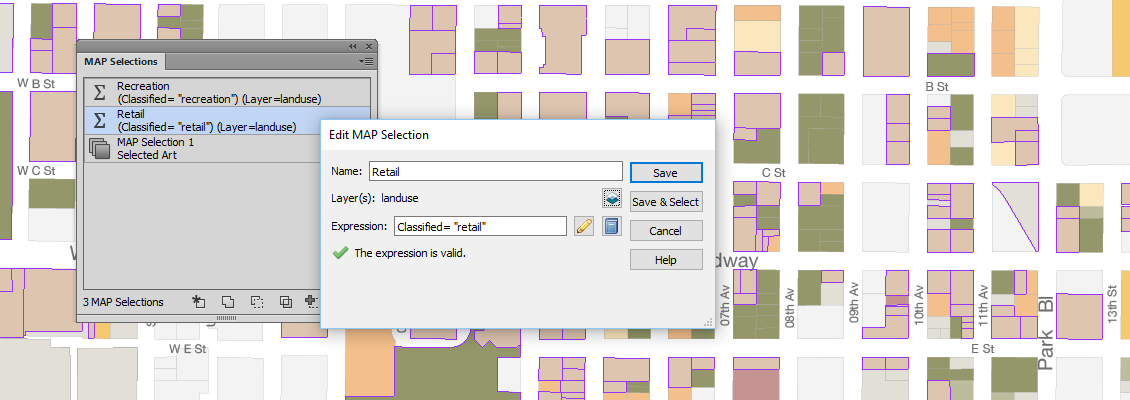Click the blue book icon beside Expression
Image resolution: width=1130 pixels, height=400 pixels.
tap(612, 226)
